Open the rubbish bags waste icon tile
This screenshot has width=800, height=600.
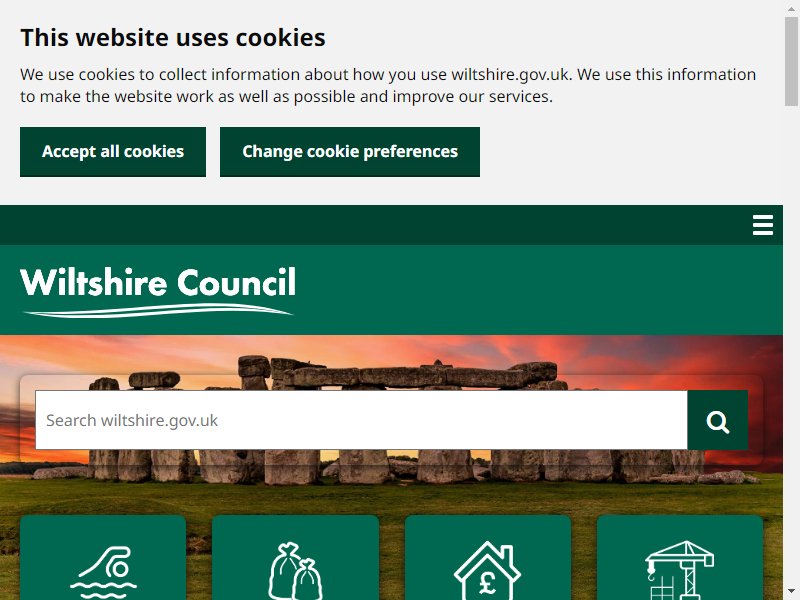[295, 558]
